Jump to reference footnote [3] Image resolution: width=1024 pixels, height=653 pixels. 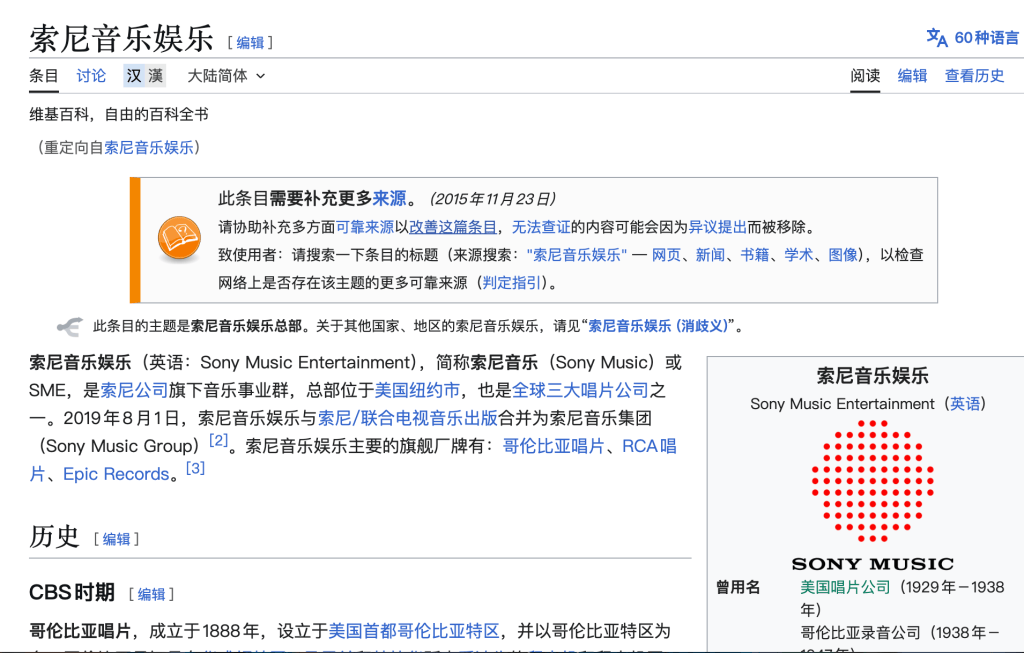coord(195,469)
